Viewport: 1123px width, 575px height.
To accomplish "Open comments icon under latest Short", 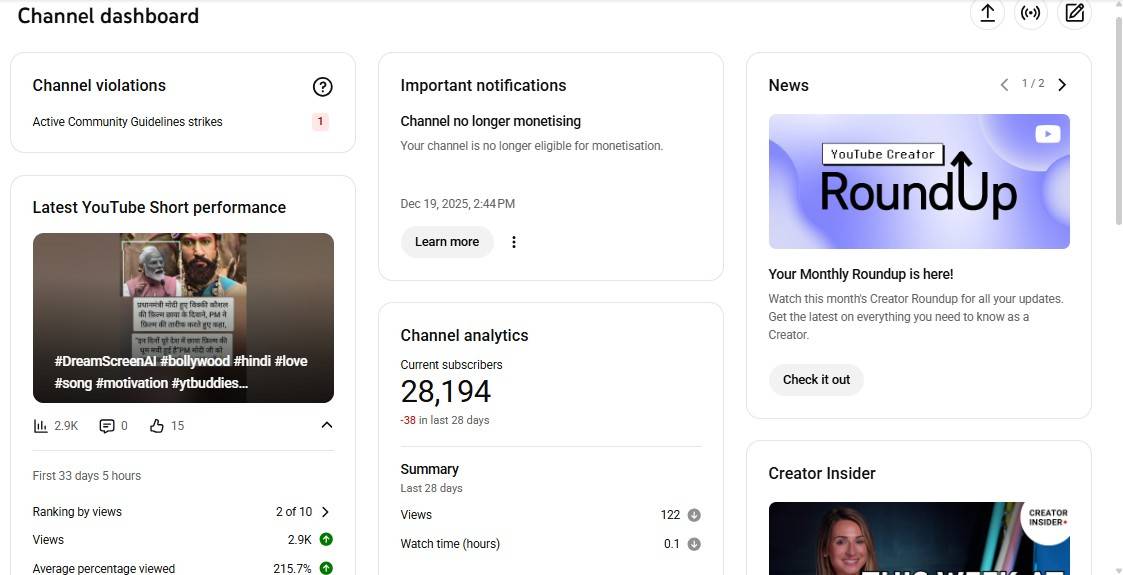I will [x=107, y=426].
